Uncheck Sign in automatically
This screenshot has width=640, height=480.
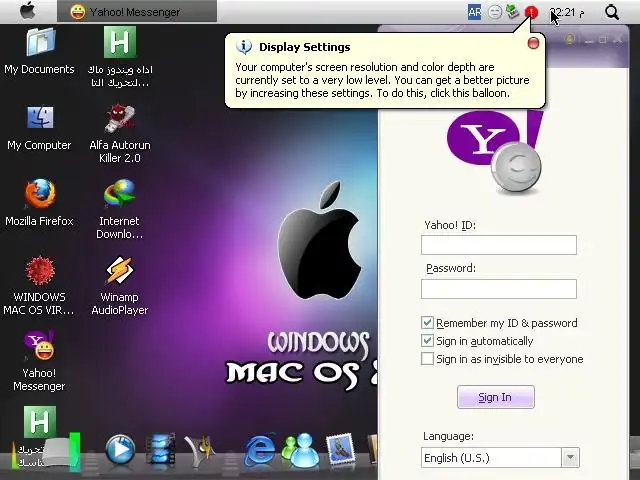tap(427, 340)
